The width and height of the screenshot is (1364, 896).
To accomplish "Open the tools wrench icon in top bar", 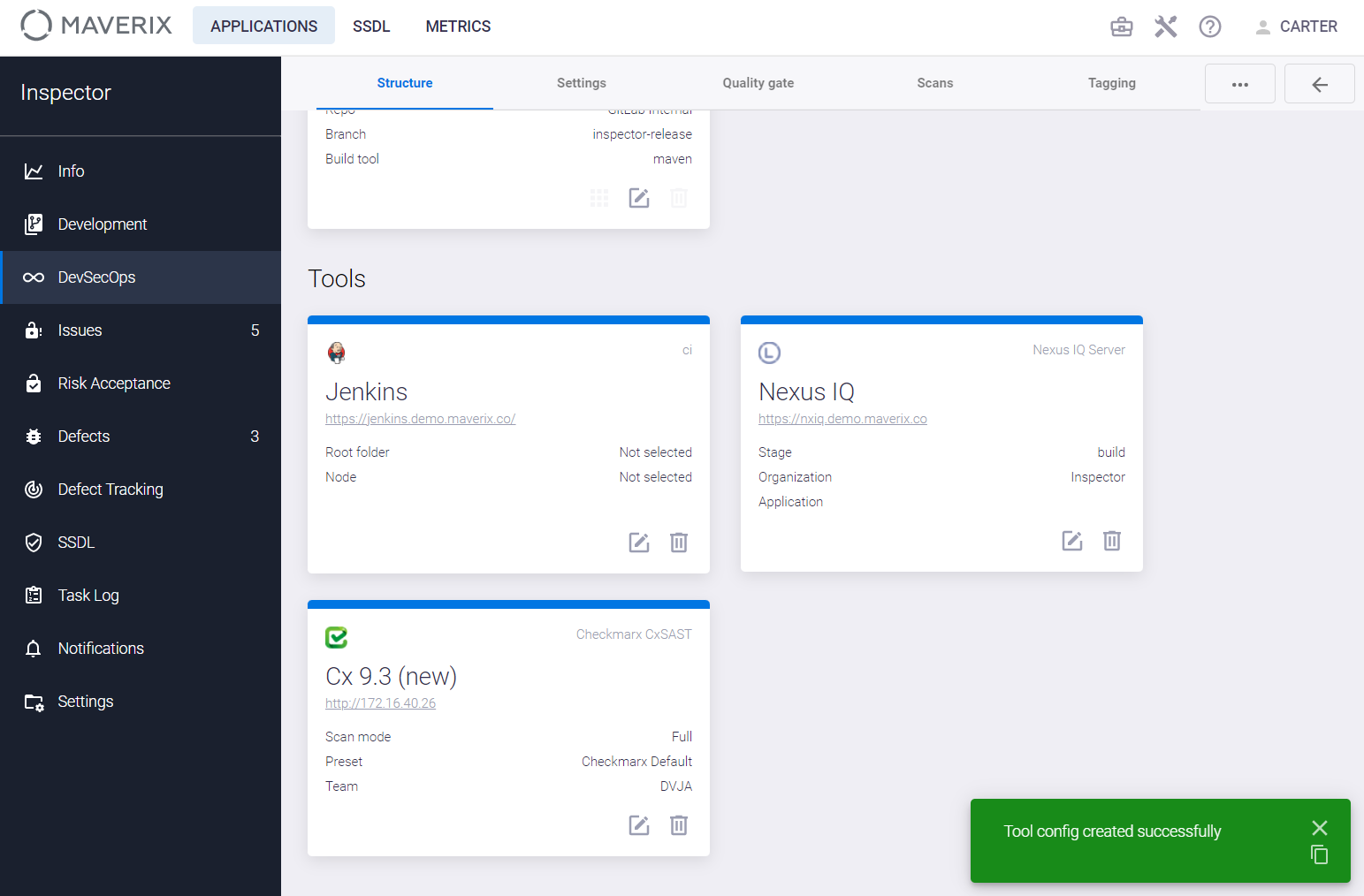I will coord(1166,27).
